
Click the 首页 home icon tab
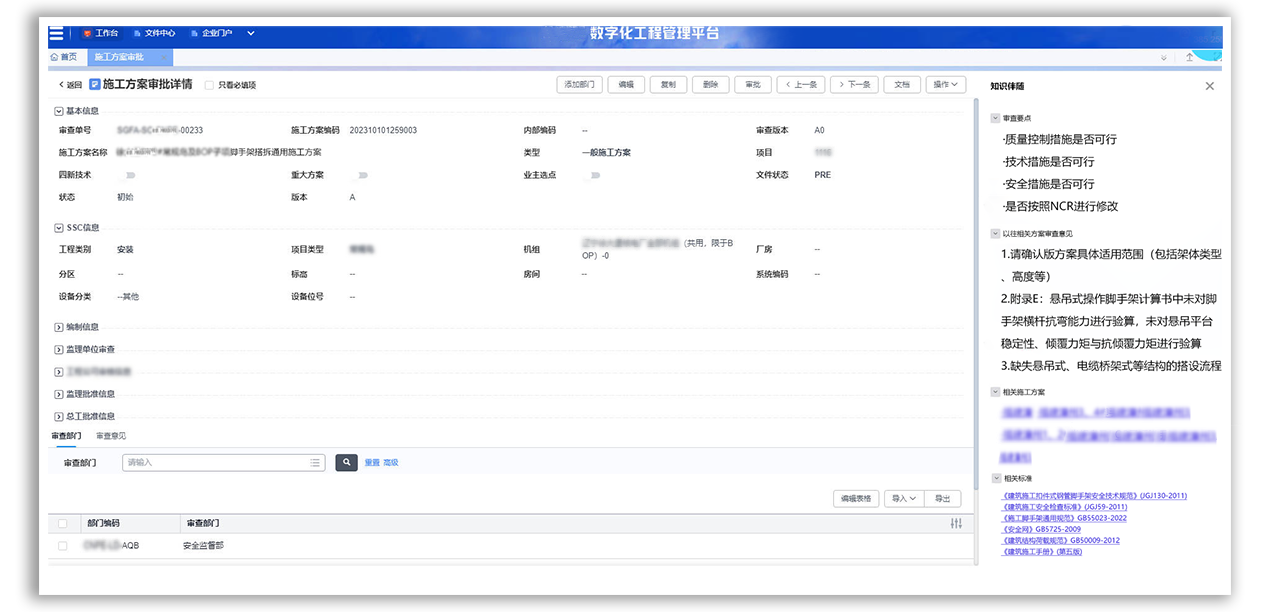click(62, 58)
